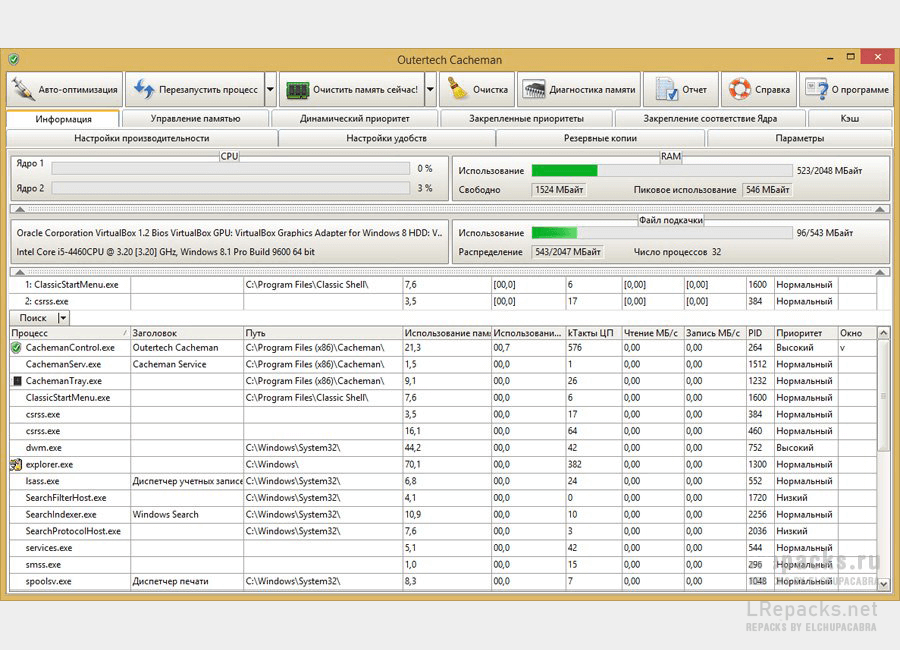Run Очистить память сейчас! memory cleanup
Screen dimensions: 900x650
pyautogui.click(x=351, y=90)
